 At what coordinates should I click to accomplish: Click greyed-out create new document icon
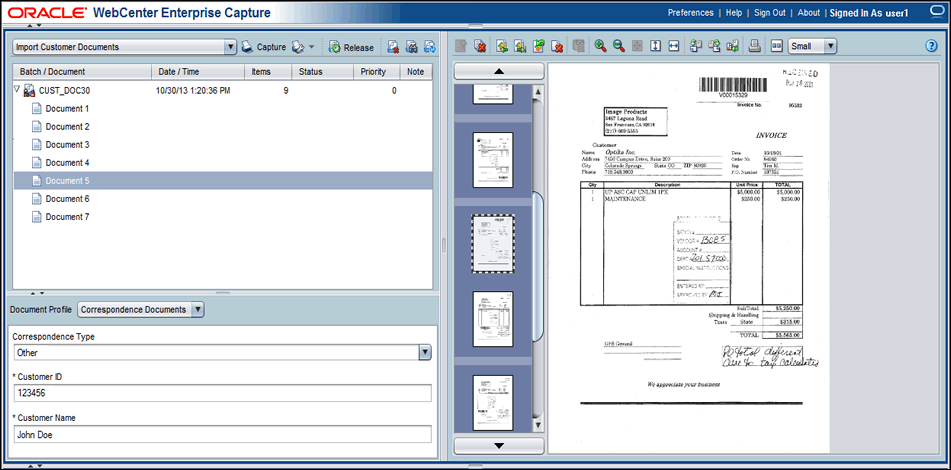pyautogui.click(x=462, y=46)
